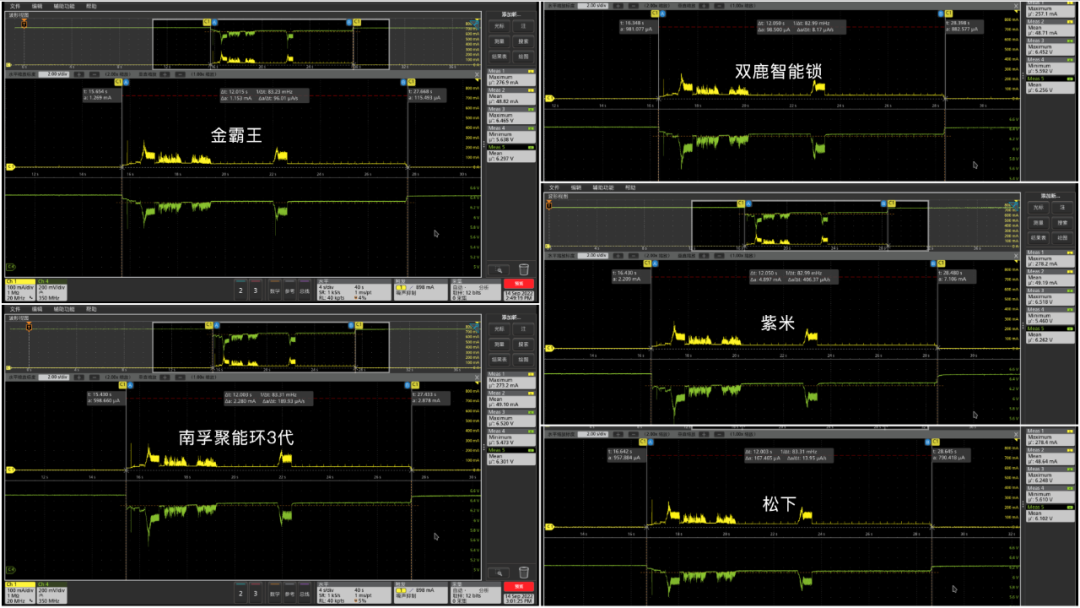The image size is (1080, 608).
Task: Open Meas 2 Mean badge in 金霸王 window
Action: 511,96
